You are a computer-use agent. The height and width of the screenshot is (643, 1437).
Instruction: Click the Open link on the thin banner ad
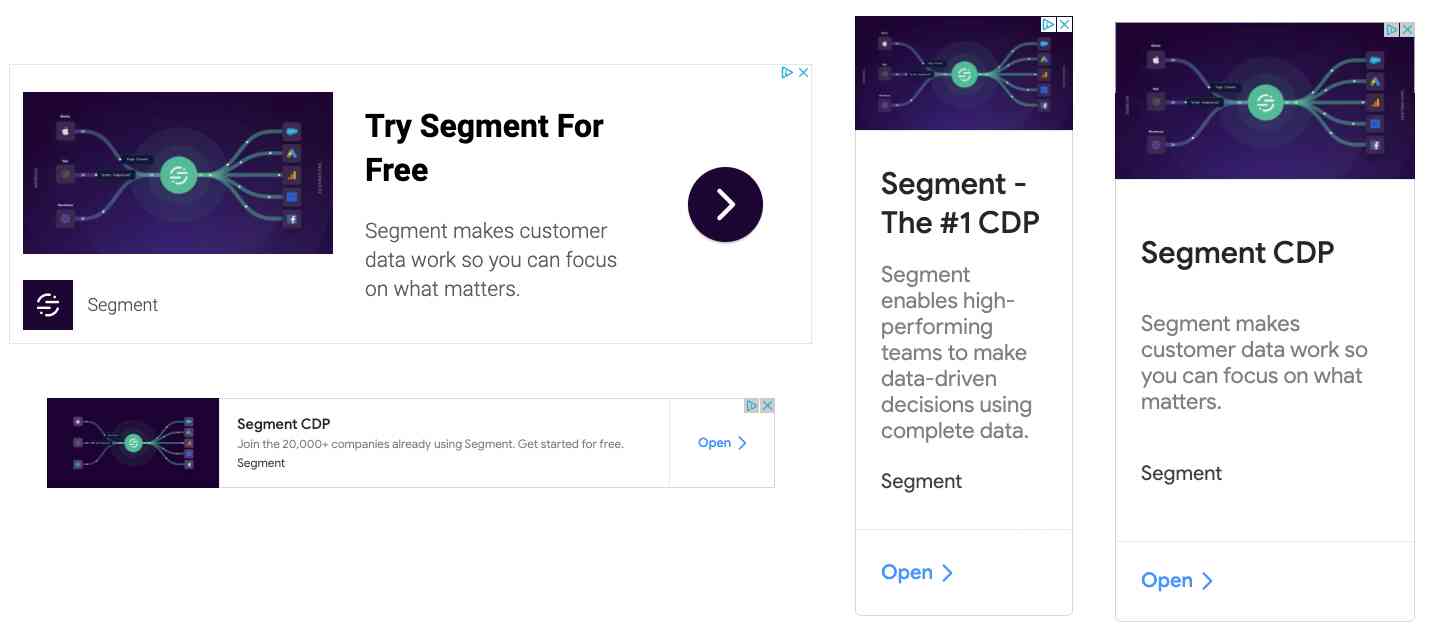(714, 443)
